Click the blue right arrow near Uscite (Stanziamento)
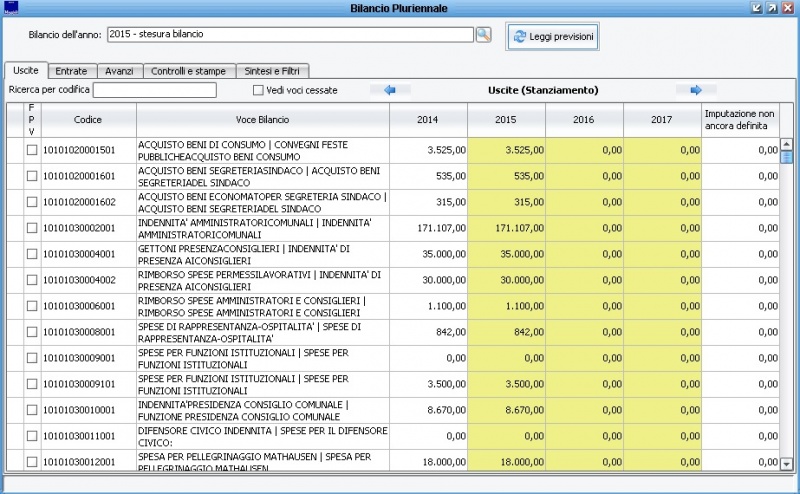Image resolution: width=800 pixels, height=494 pixels. 696,90
